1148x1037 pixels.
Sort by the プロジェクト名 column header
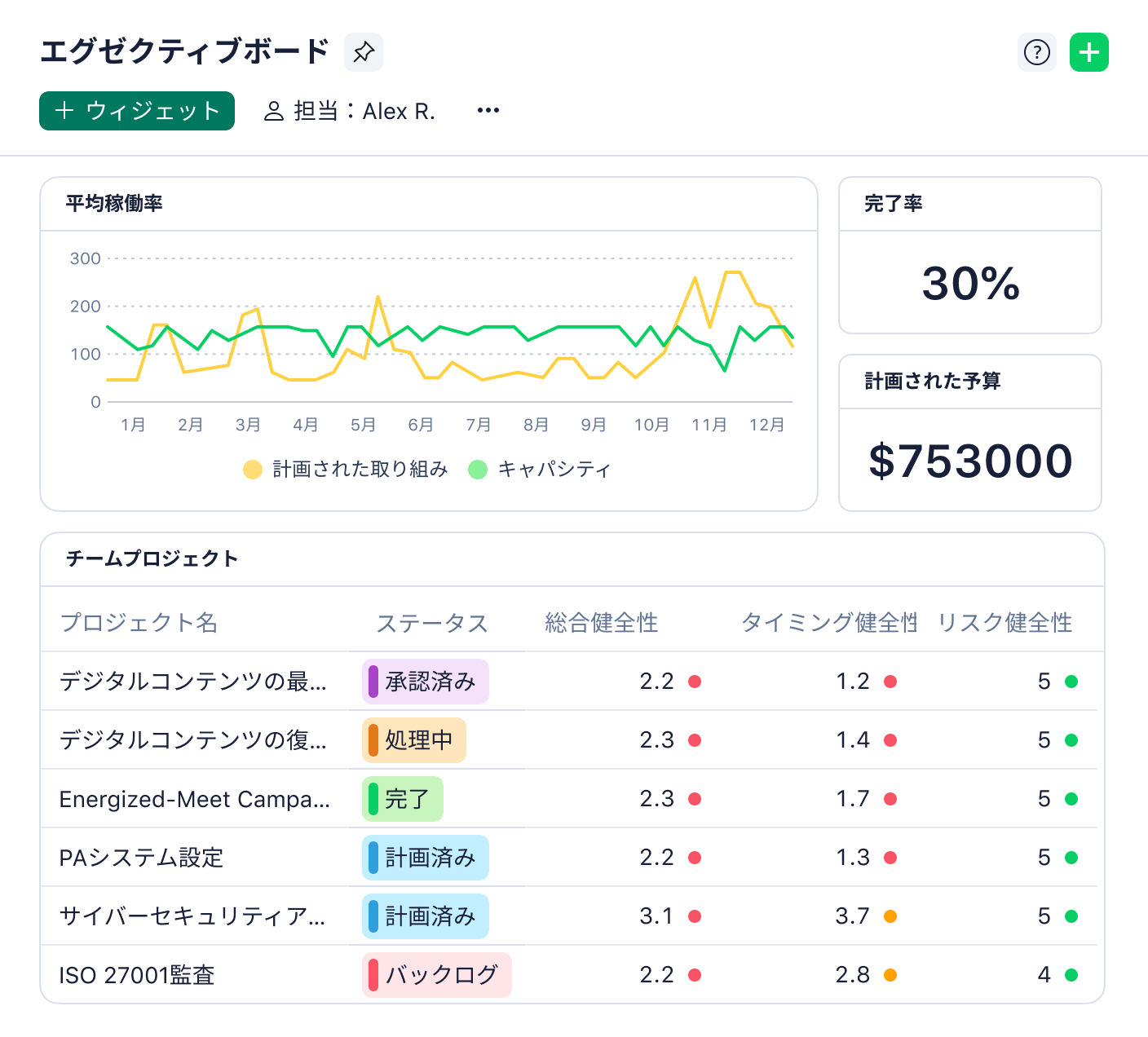[139, 623]
